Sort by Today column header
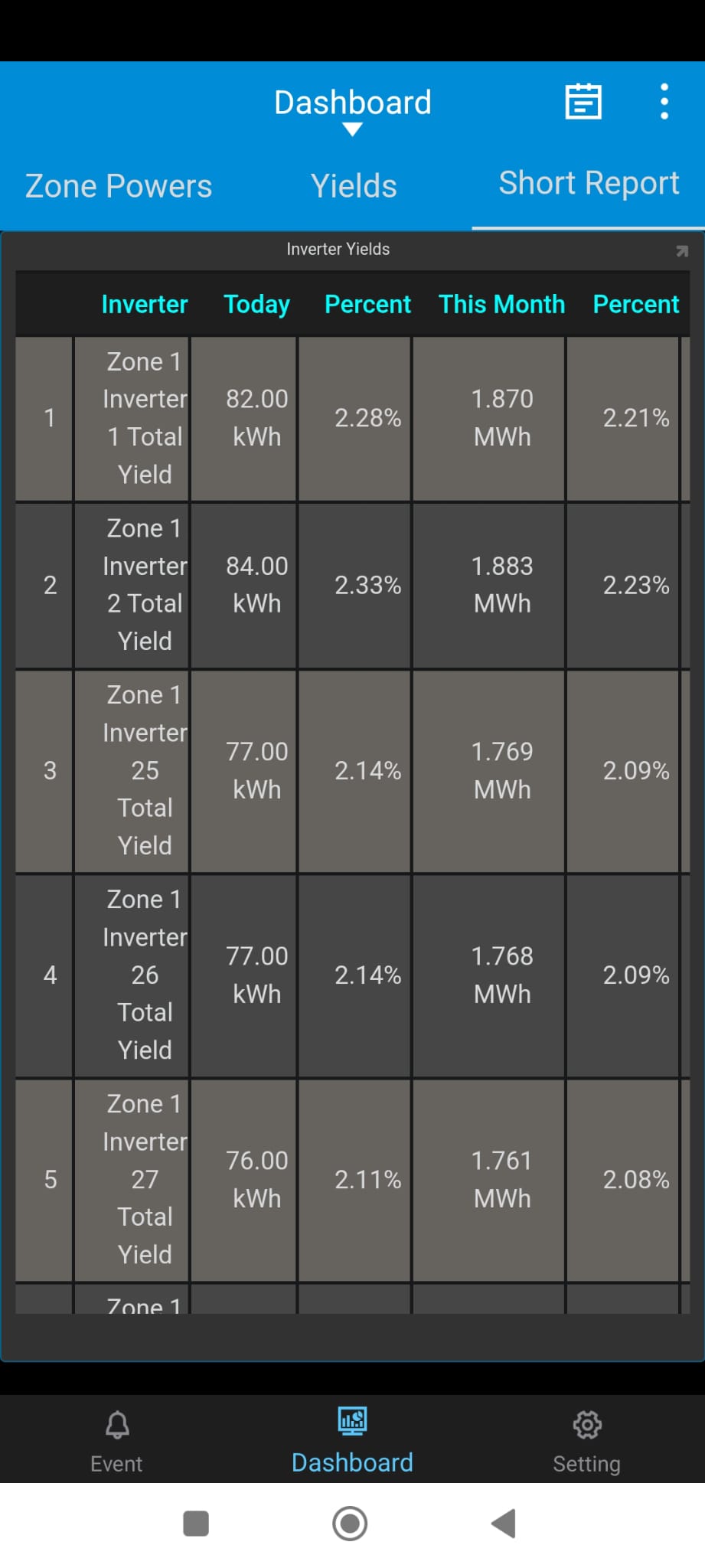 (256, 305)
